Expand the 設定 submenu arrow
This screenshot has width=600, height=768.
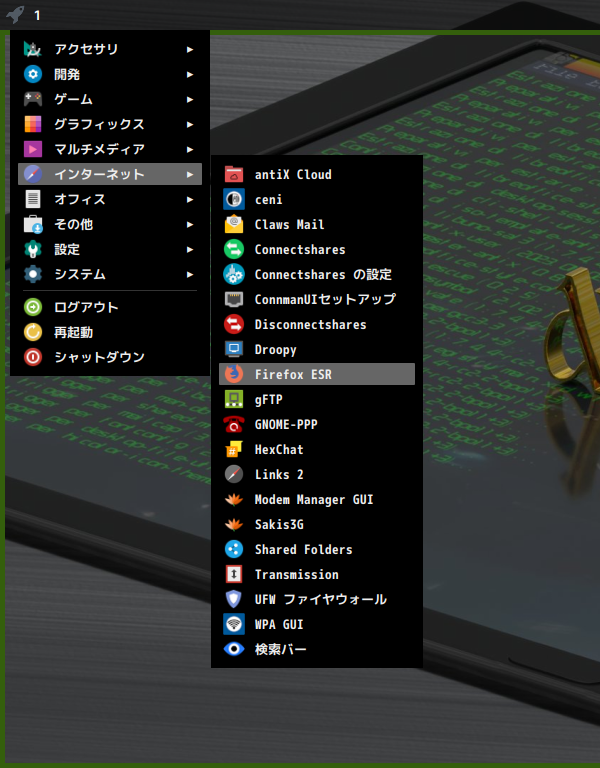pos(190,249)
